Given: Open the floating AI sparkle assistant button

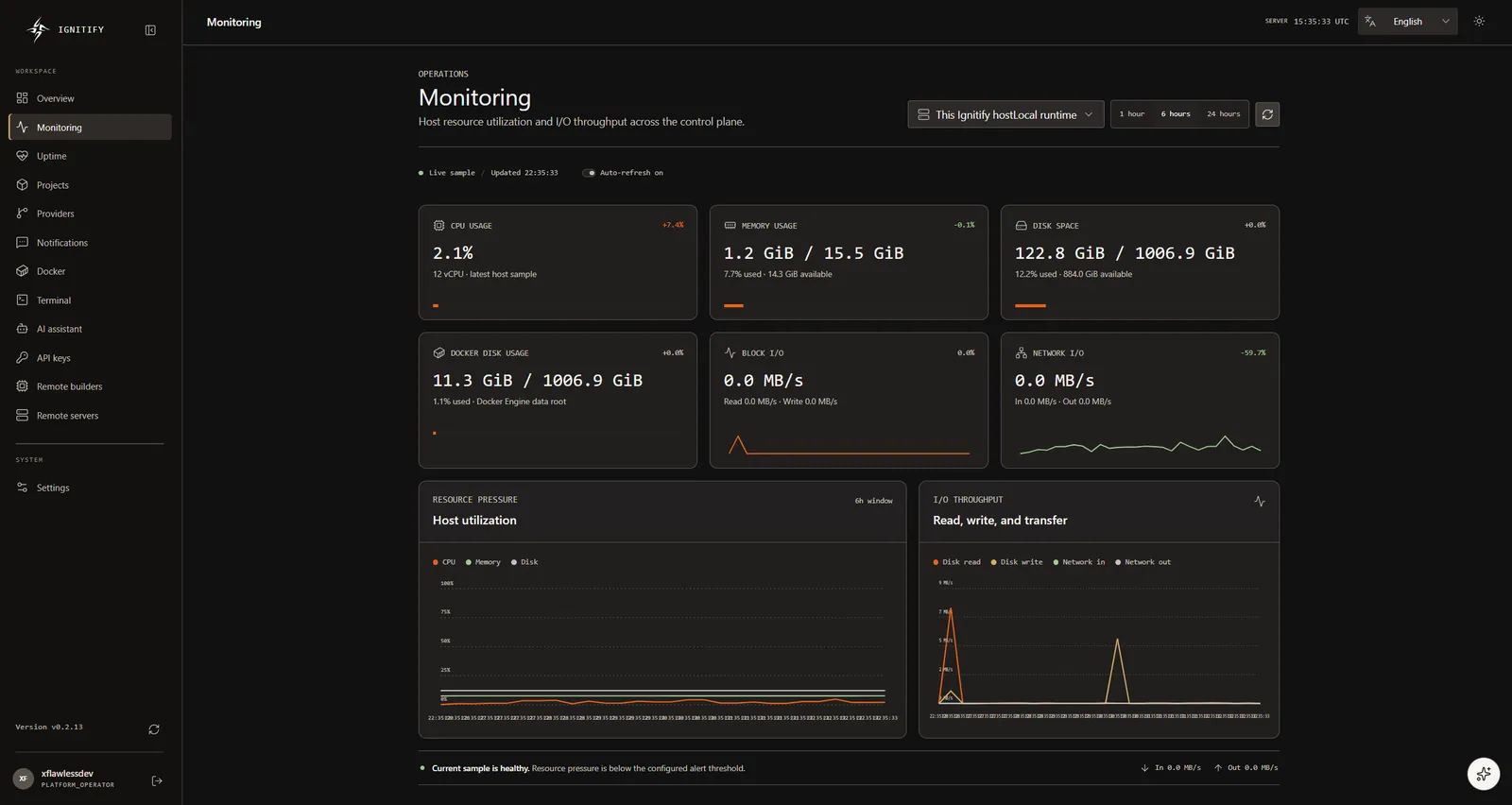Looking at the screenshot, I should click(1484, 774).
